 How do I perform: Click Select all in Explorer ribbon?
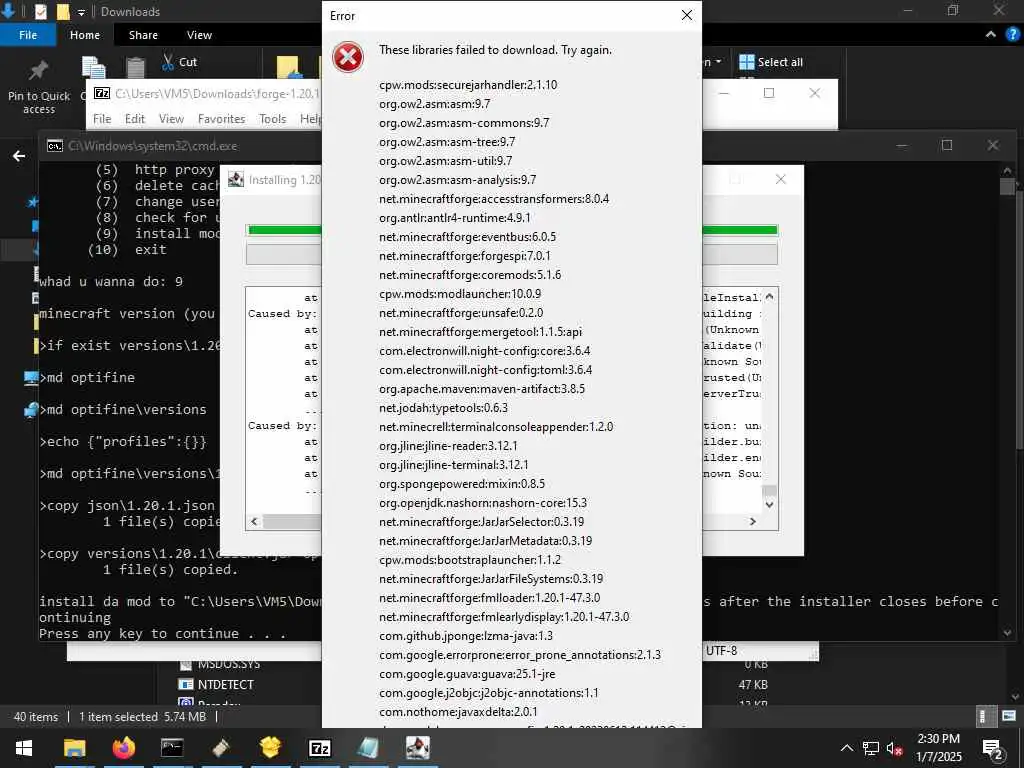[x=771, y=62]
